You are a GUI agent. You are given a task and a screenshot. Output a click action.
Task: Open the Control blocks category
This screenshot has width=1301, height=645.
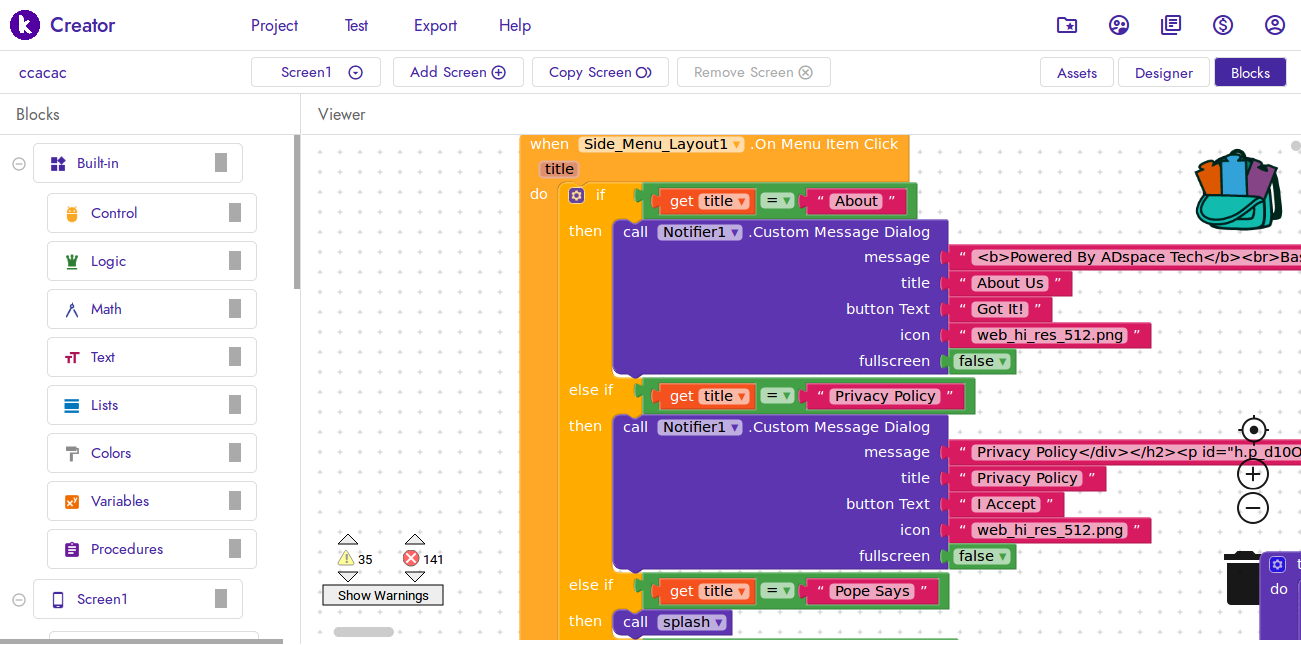[x=152, y=213]
